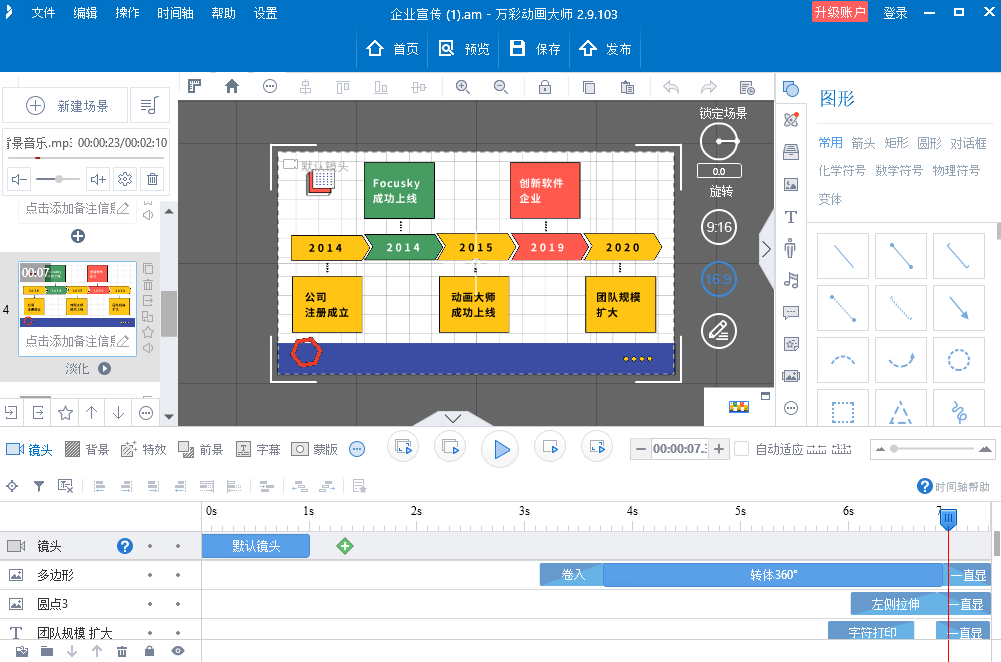The width and height of the screenshot is (1001, 662).
Task: Redo the last action
Action: pyautogui.click(x=709, y=87)
